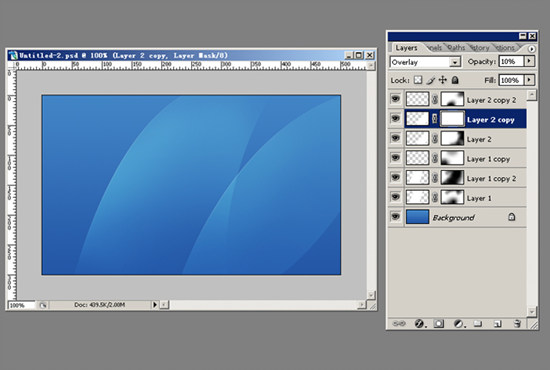Click the Add layer mask icon

(439, 323)
